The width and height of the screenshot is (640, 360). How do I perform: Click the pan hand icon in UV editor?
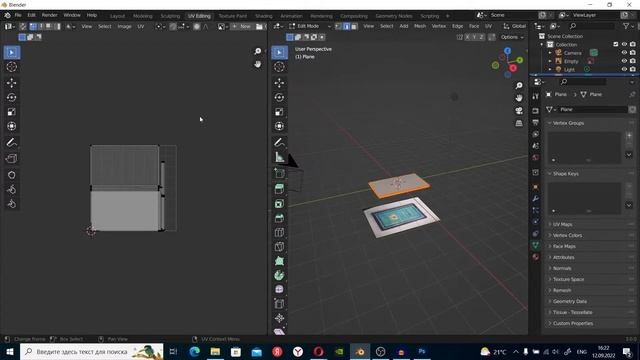[x=258, y=64]
